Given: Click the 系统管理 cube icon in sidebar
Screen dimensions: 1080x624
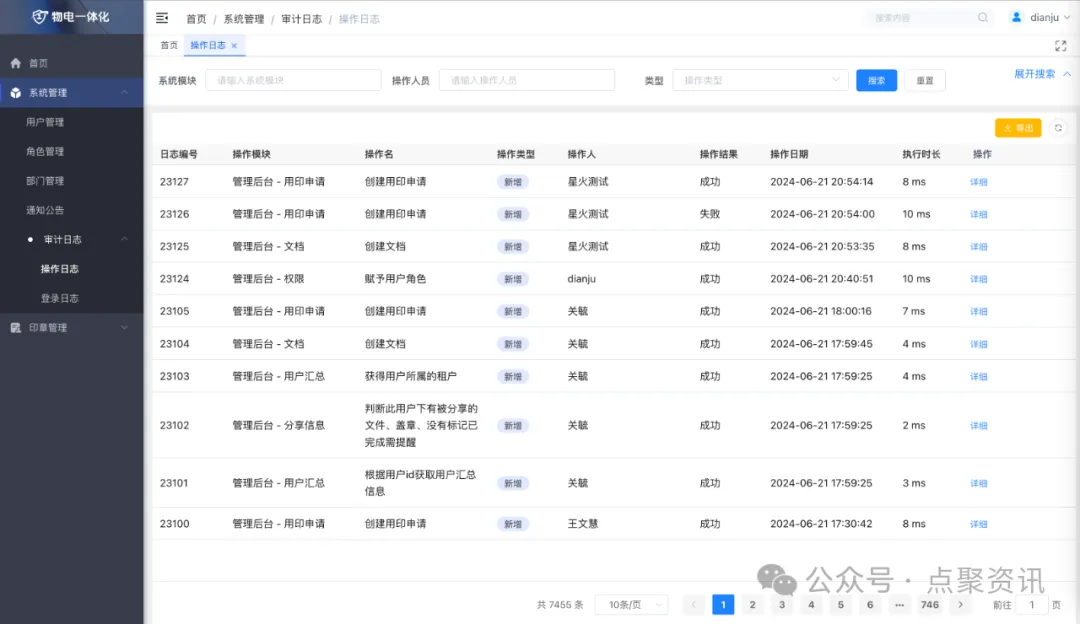Looking at the screenshot, I should click(15, 93).
